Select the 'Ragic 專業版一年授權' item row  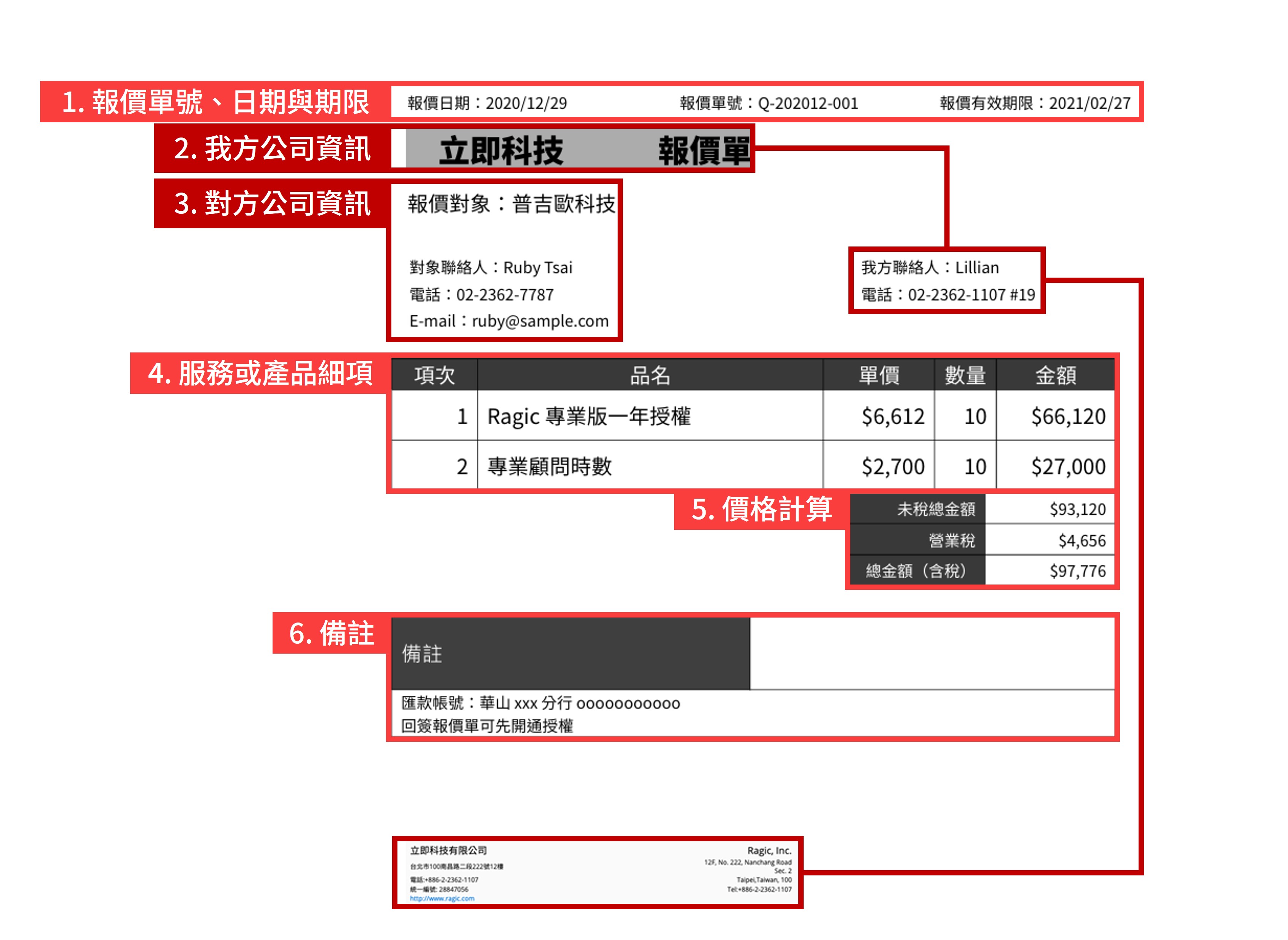coord(588,417)
